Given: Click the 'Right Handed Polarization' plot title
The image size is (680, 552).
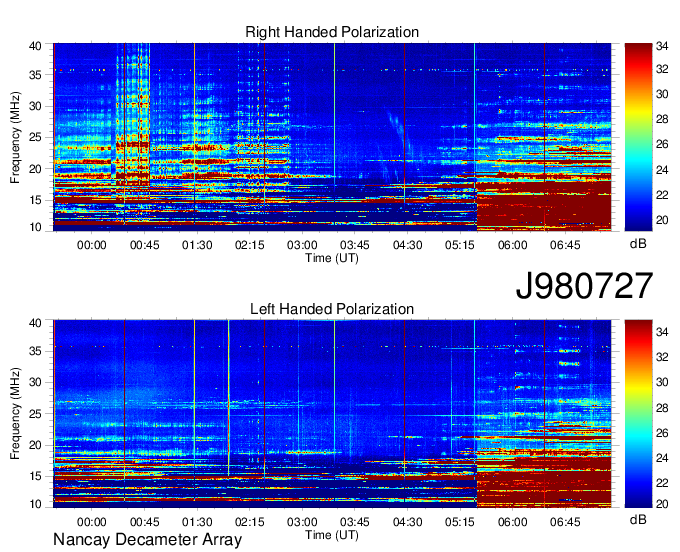Looking at the screenshot, I should (x=332, y=32).
